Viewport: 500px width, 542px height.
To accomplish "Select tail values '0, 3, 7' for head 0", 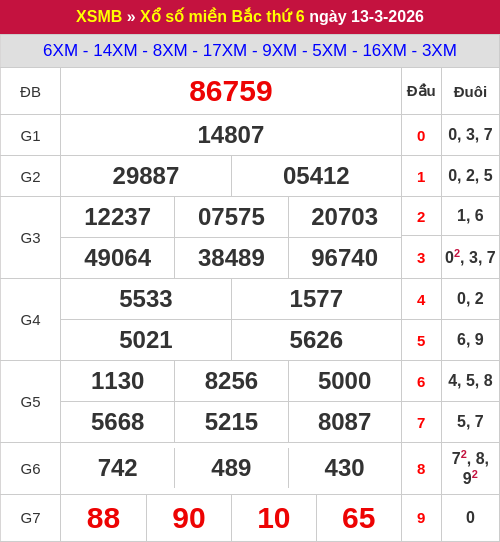I will 470,135.
